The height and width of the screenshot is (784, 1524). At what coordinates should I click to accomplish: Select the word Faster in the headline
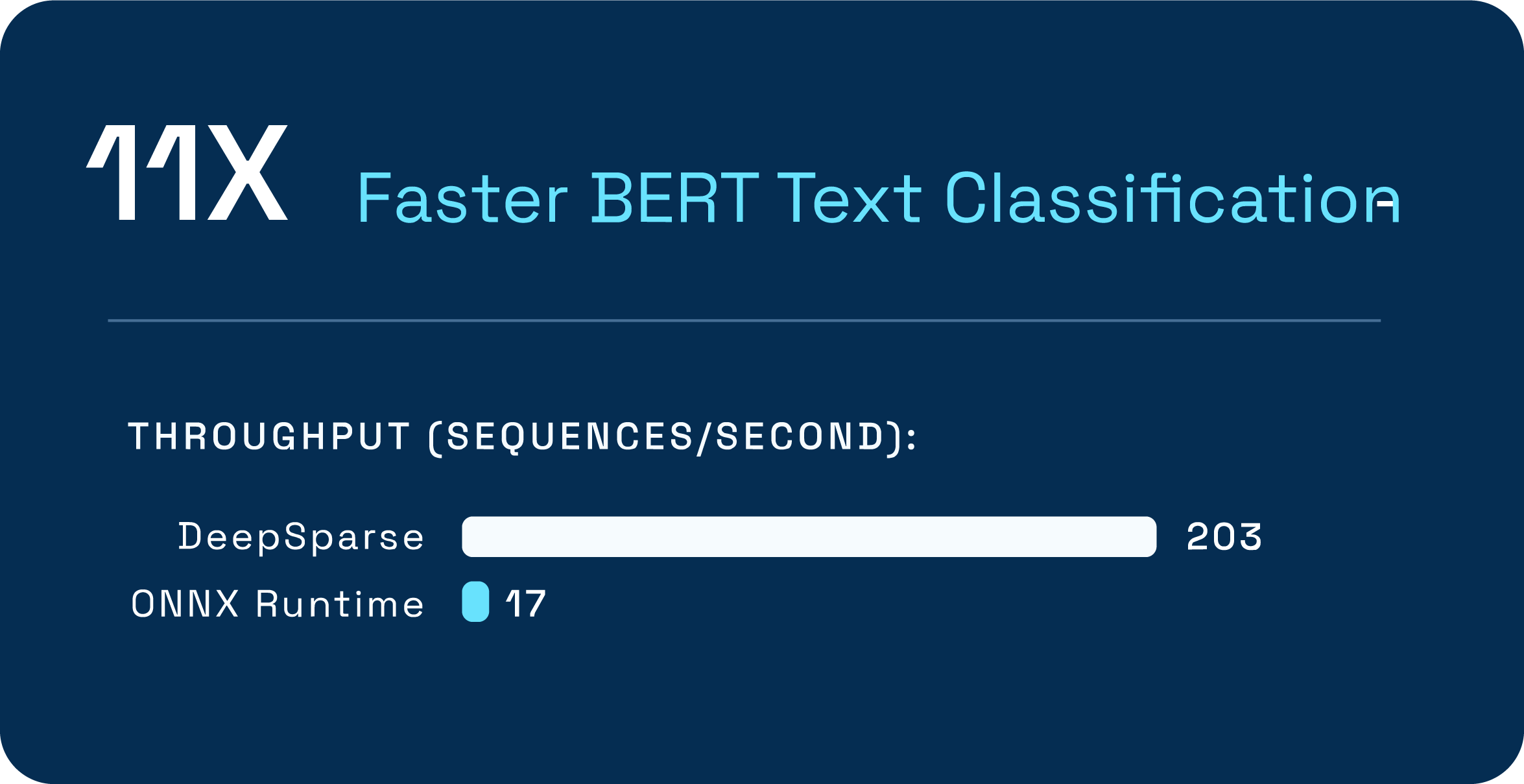[x=463, y=198]
